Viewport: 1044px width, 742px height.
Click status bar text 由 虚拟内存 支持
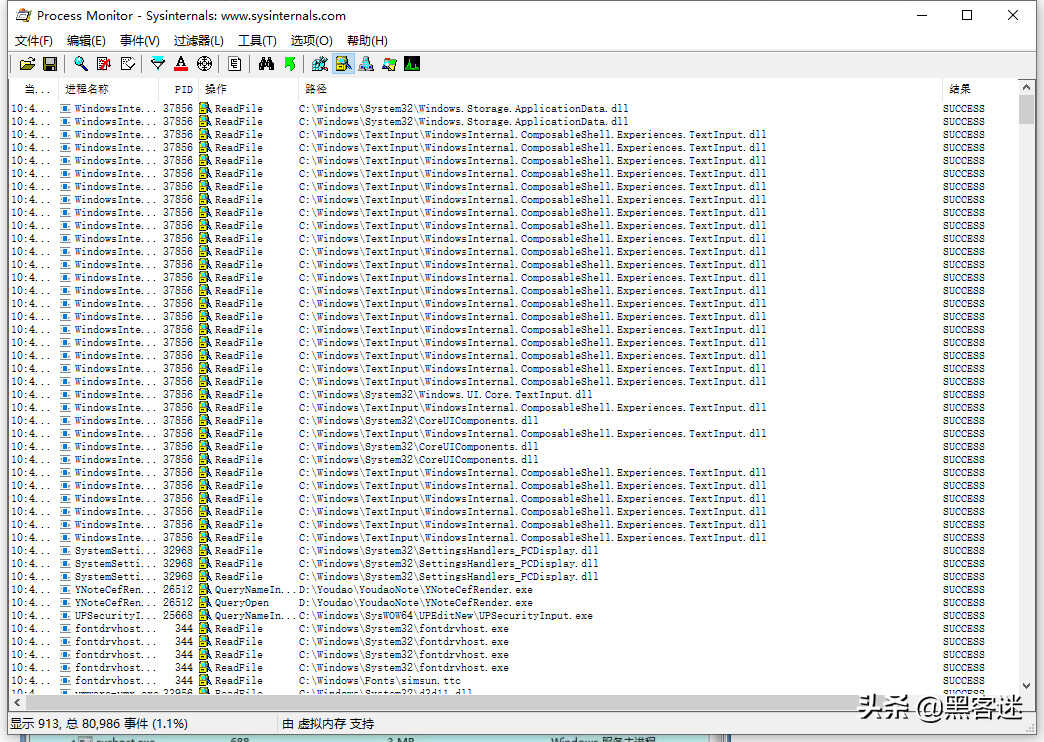[x=328, y=723]
